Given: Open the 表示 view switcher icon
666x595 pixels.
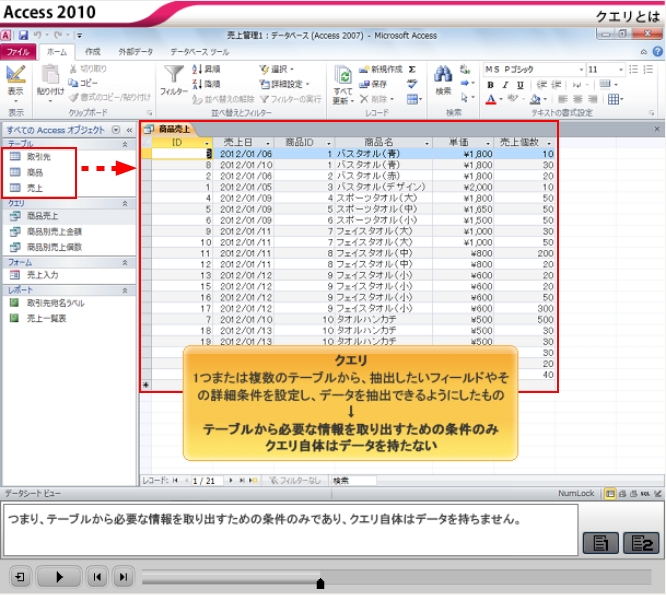Looking at the screenshot, I should point(16,75).
